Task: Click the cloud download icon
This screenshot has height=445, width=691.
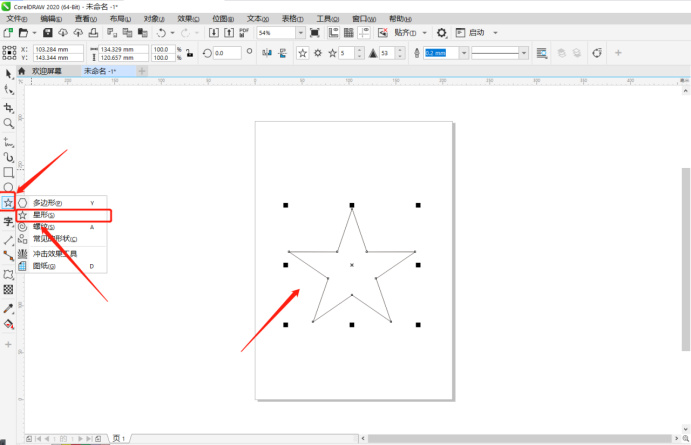Action: (63, 33)
